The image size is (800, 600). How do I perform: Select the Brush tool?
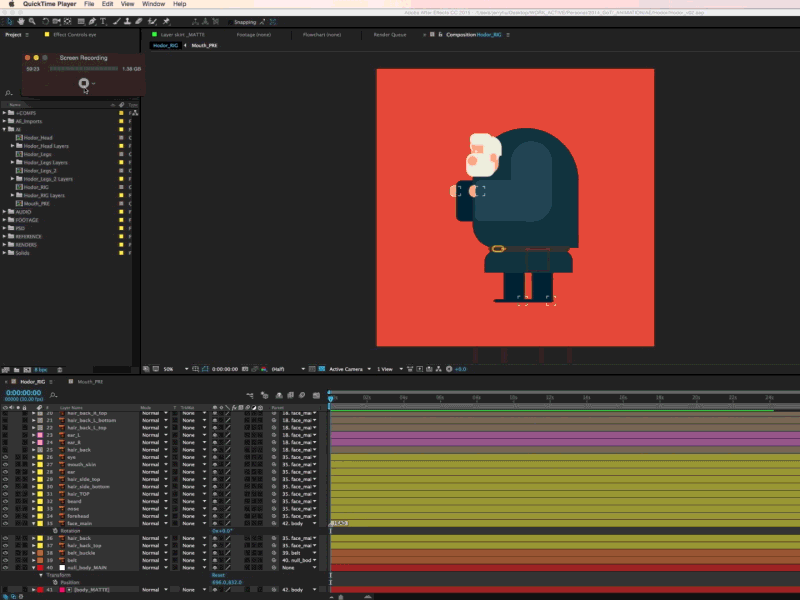coord(117,21)
